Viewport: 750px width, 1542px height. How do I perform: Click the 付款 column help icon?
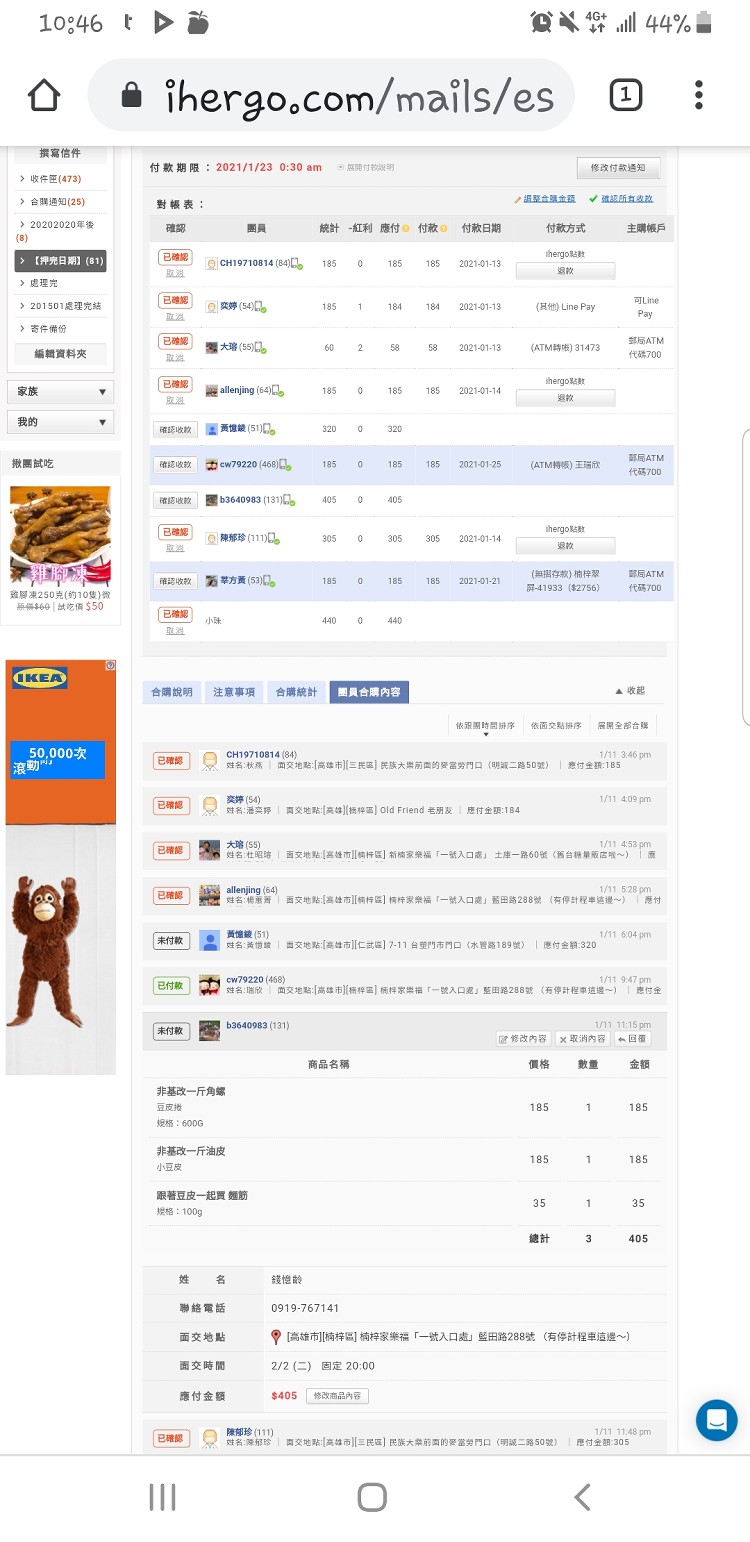pos(443,229)
